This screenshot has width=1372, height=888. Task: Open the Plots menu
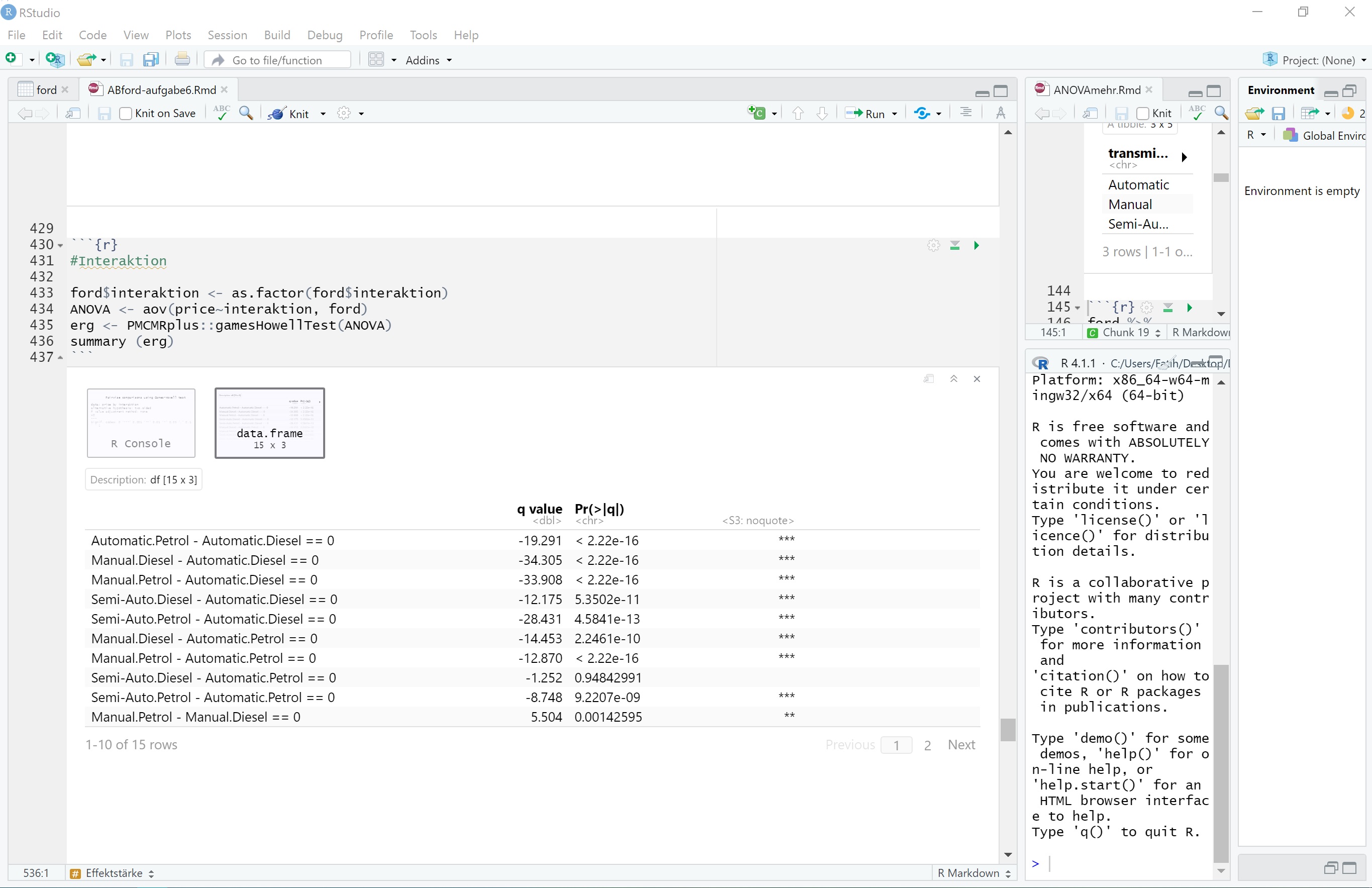pyautogui.click(x=178, y=35)
